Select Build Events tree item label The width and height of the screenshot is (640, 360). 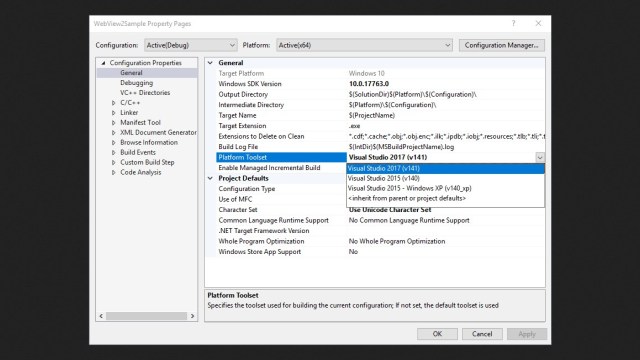[138, 152]
